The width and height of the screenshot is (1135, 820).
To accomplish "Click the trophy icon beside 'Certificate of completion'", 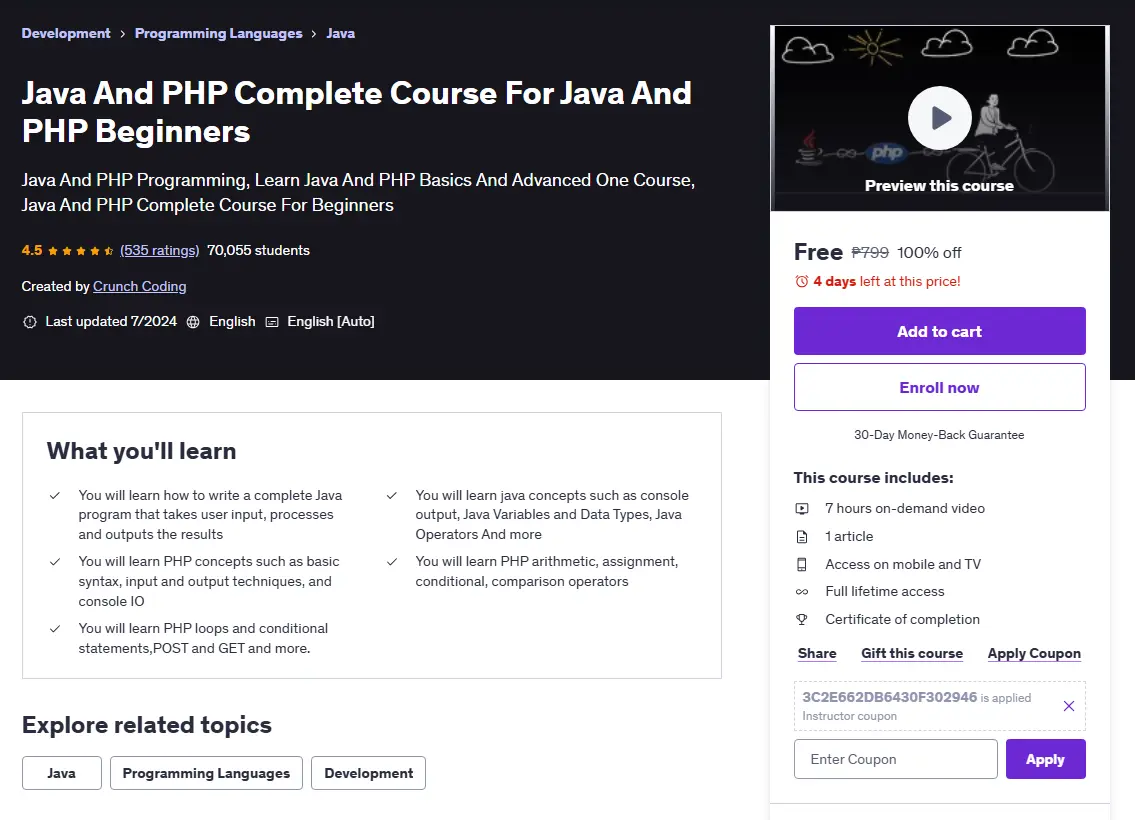I will (x=802, y=620).
